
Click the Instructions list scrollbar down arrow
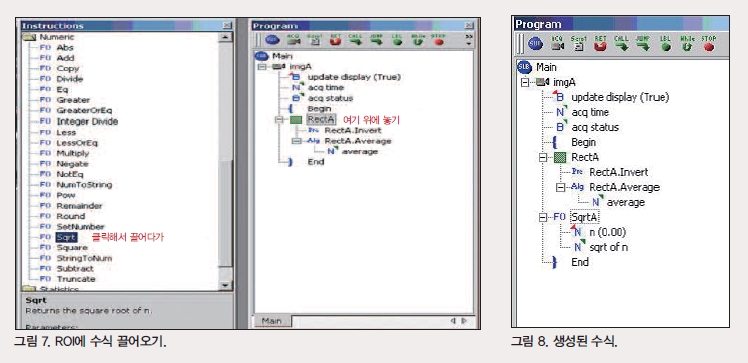point(225,285)
